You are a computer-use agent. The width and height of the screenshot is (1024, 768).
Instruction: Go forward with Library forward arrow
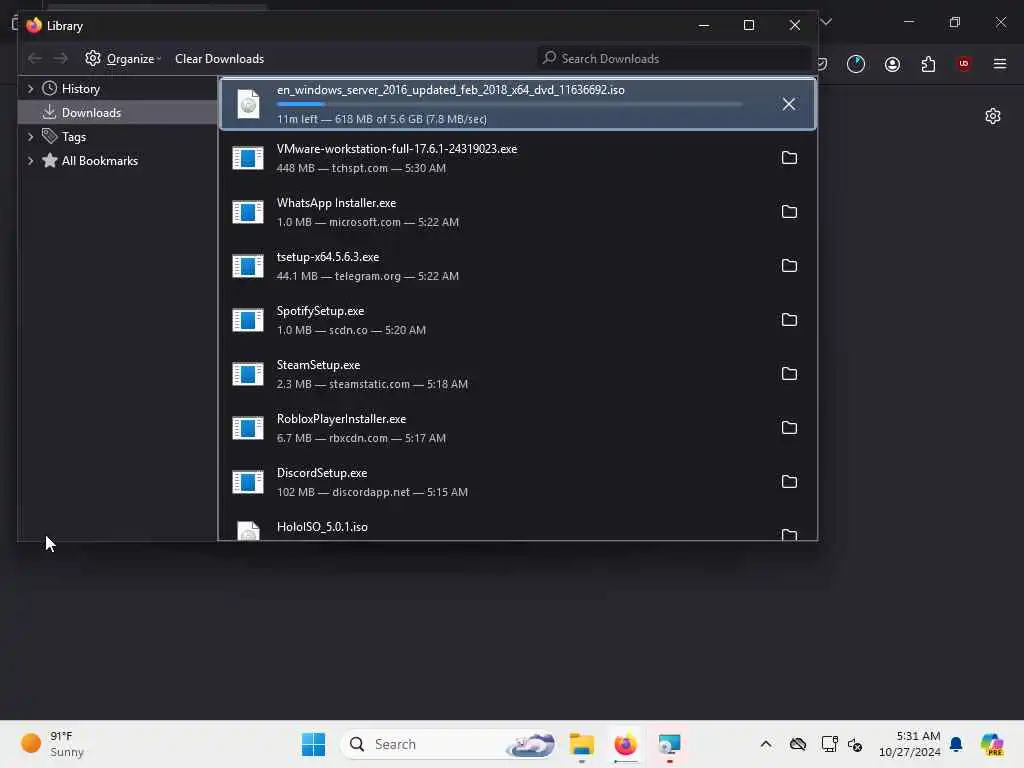point(61,59)
